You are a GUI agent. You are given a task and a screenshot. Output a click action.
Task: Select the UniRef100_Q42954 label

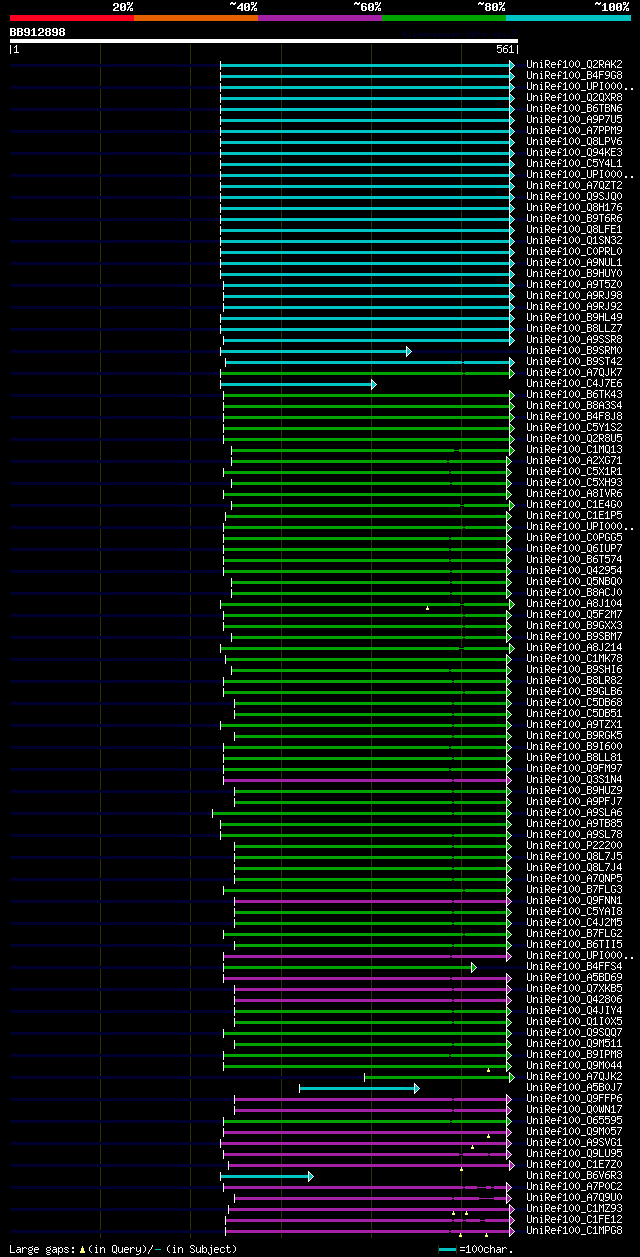(x=574, y=570)
